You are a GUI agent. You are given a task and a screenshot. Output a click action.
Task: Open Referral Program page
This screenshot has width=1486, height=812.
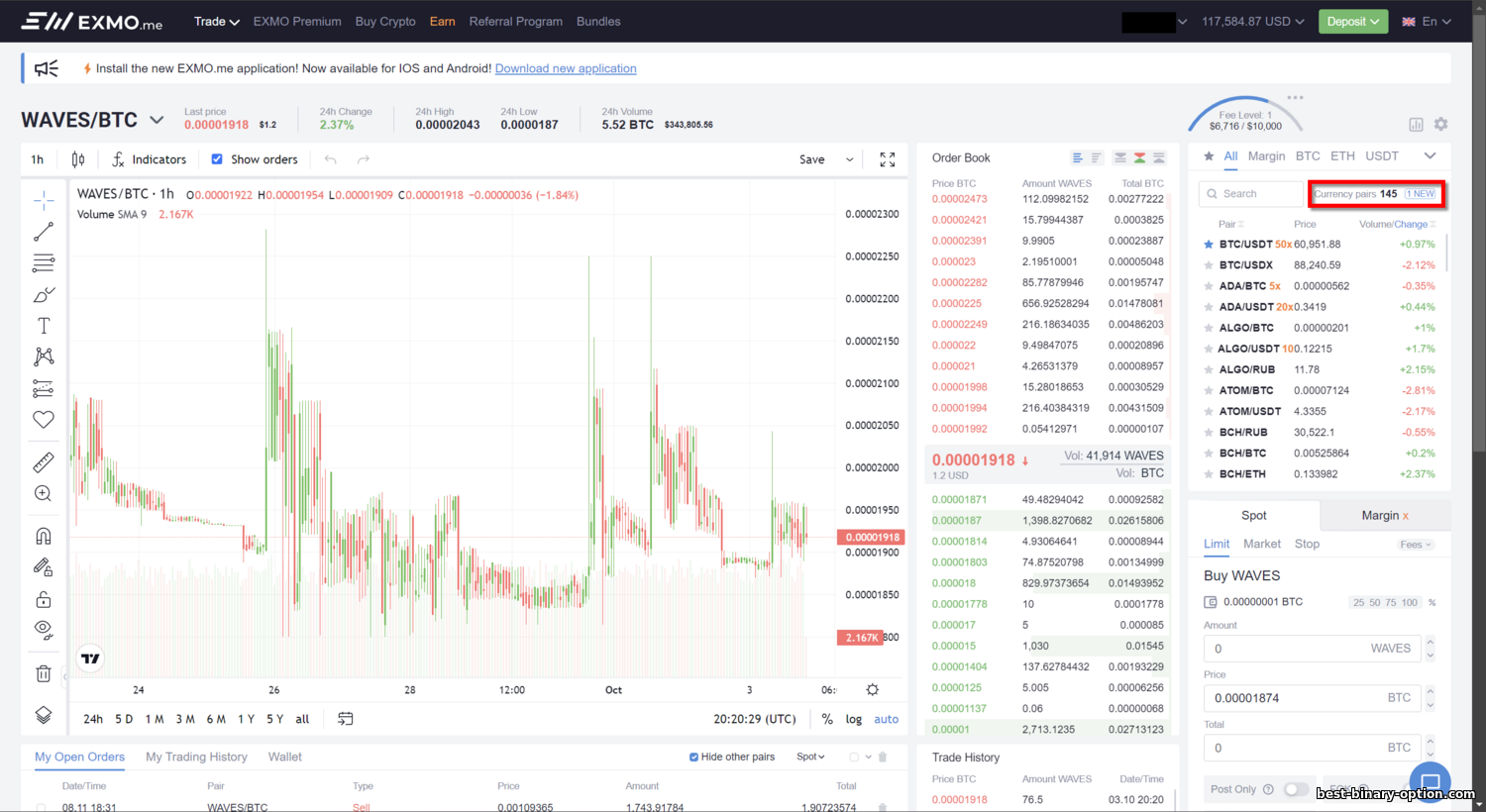point(516,21)
